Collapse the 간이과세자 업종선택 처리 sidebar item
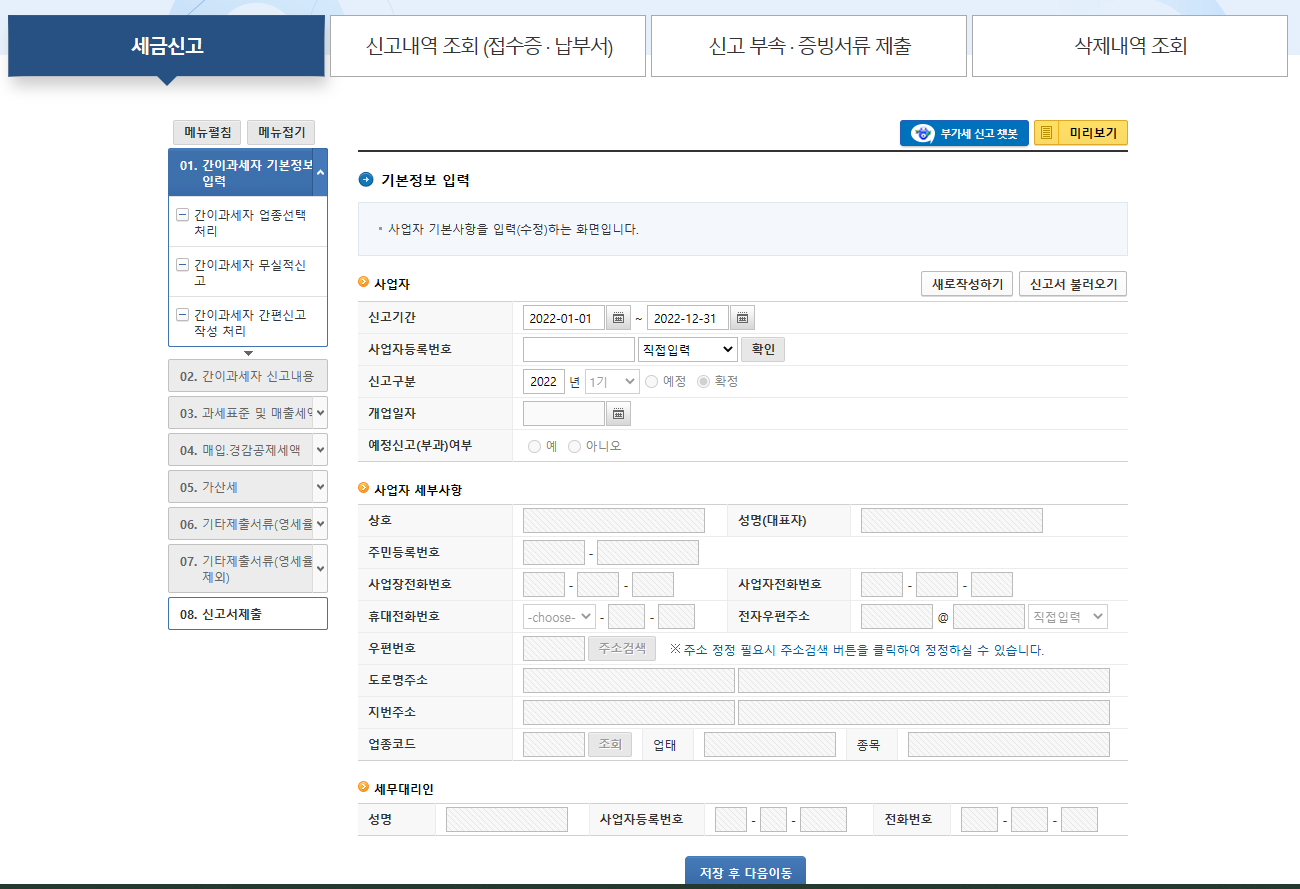 (x=181, y=214)
